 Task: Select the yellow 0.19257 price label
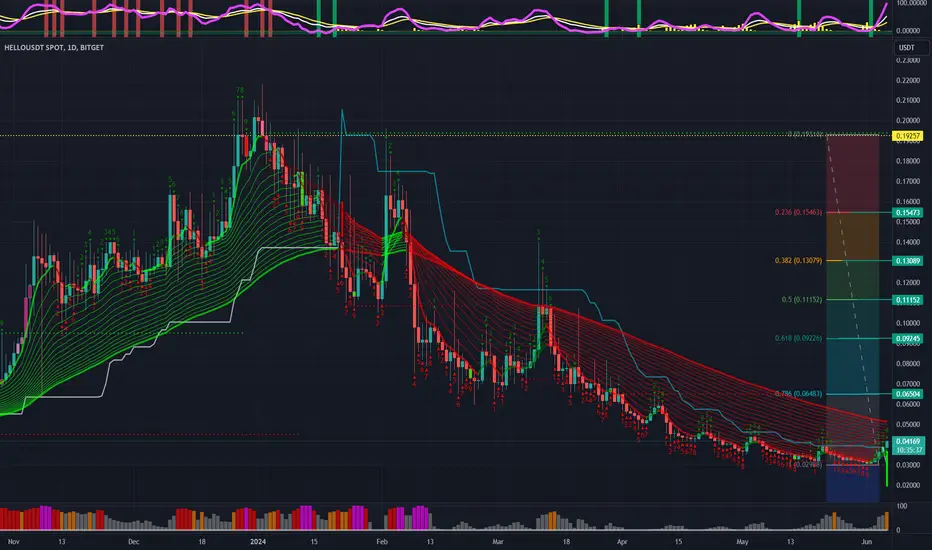pos(908,136)
